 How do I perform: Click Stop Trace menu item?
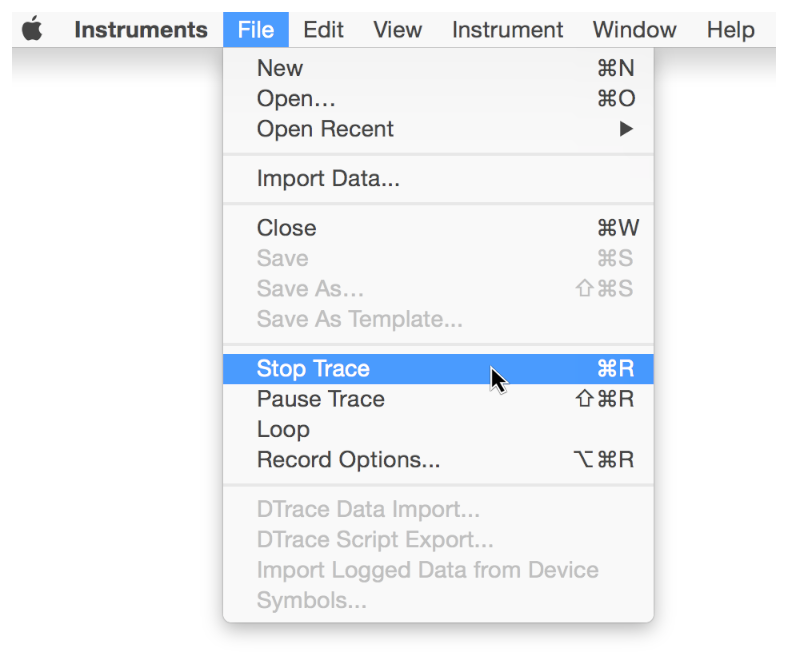click(x=313, y=369)
